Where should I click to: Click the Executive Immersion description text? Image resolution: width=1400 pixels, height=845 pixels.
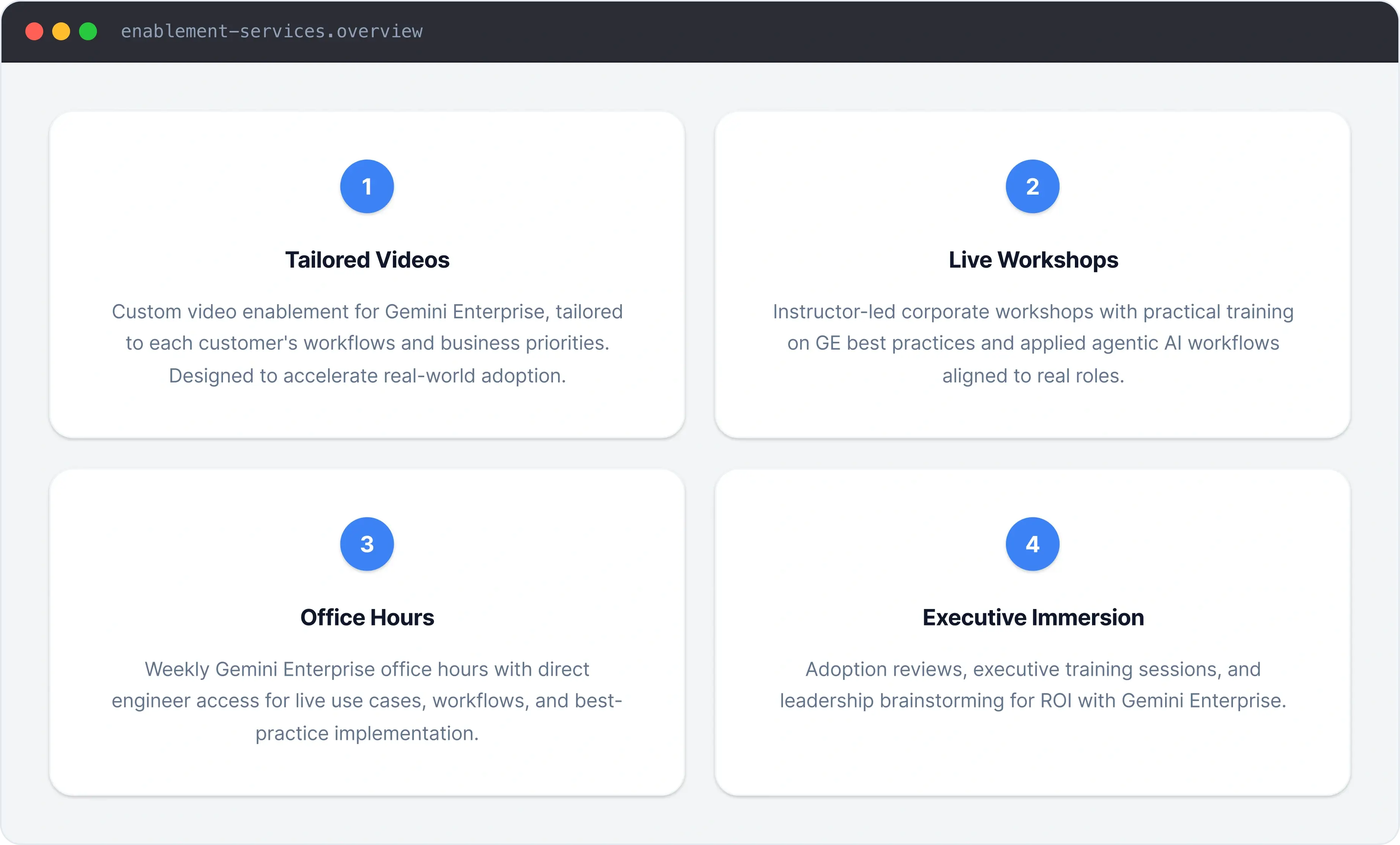[1032, 685]
